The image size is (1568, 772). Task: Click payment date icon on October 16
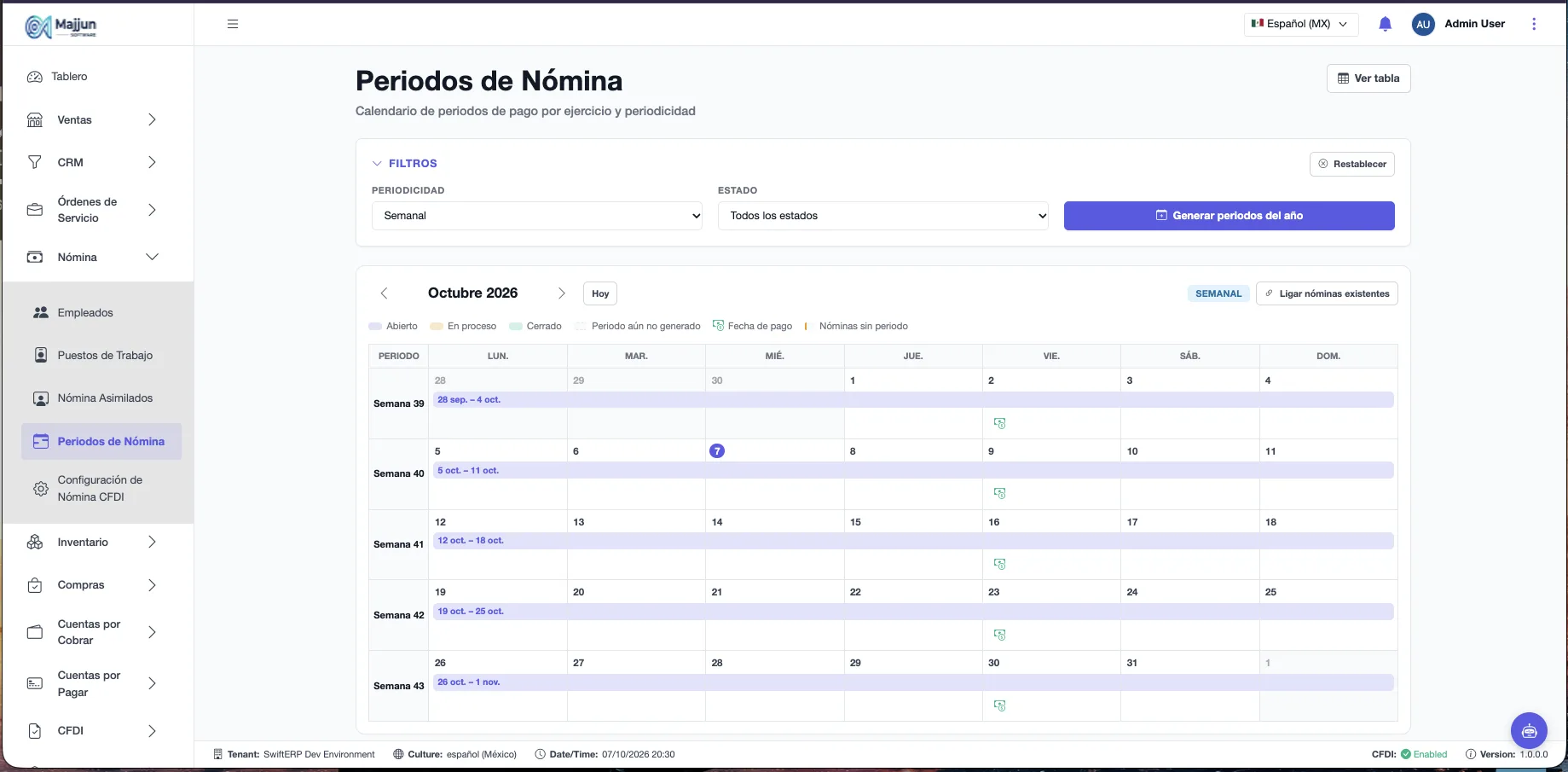point(1000,564)
